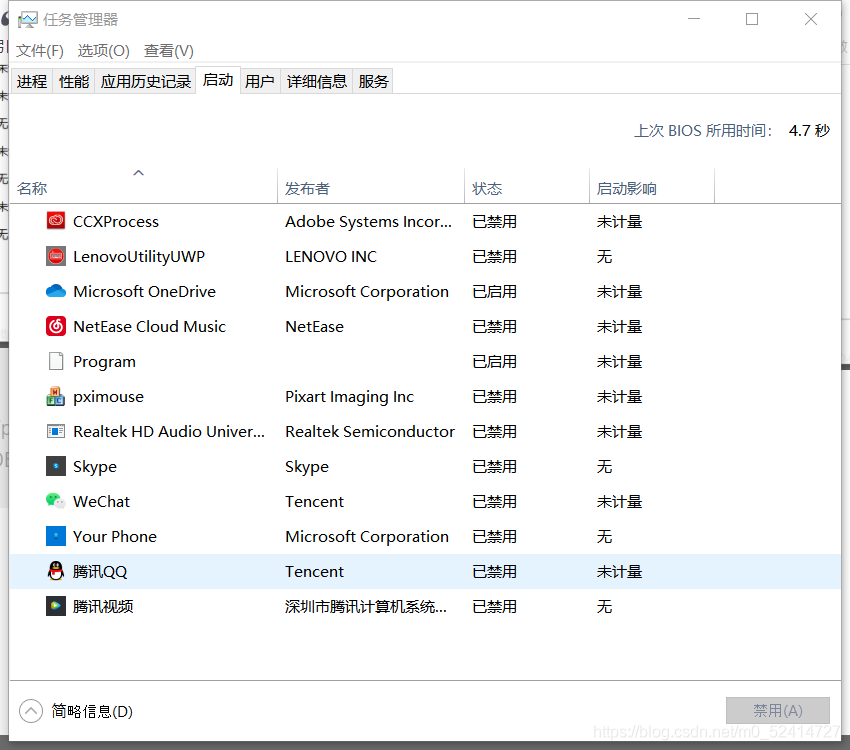Select the Program entry name
Screen dimensions: 850x750
105,361
